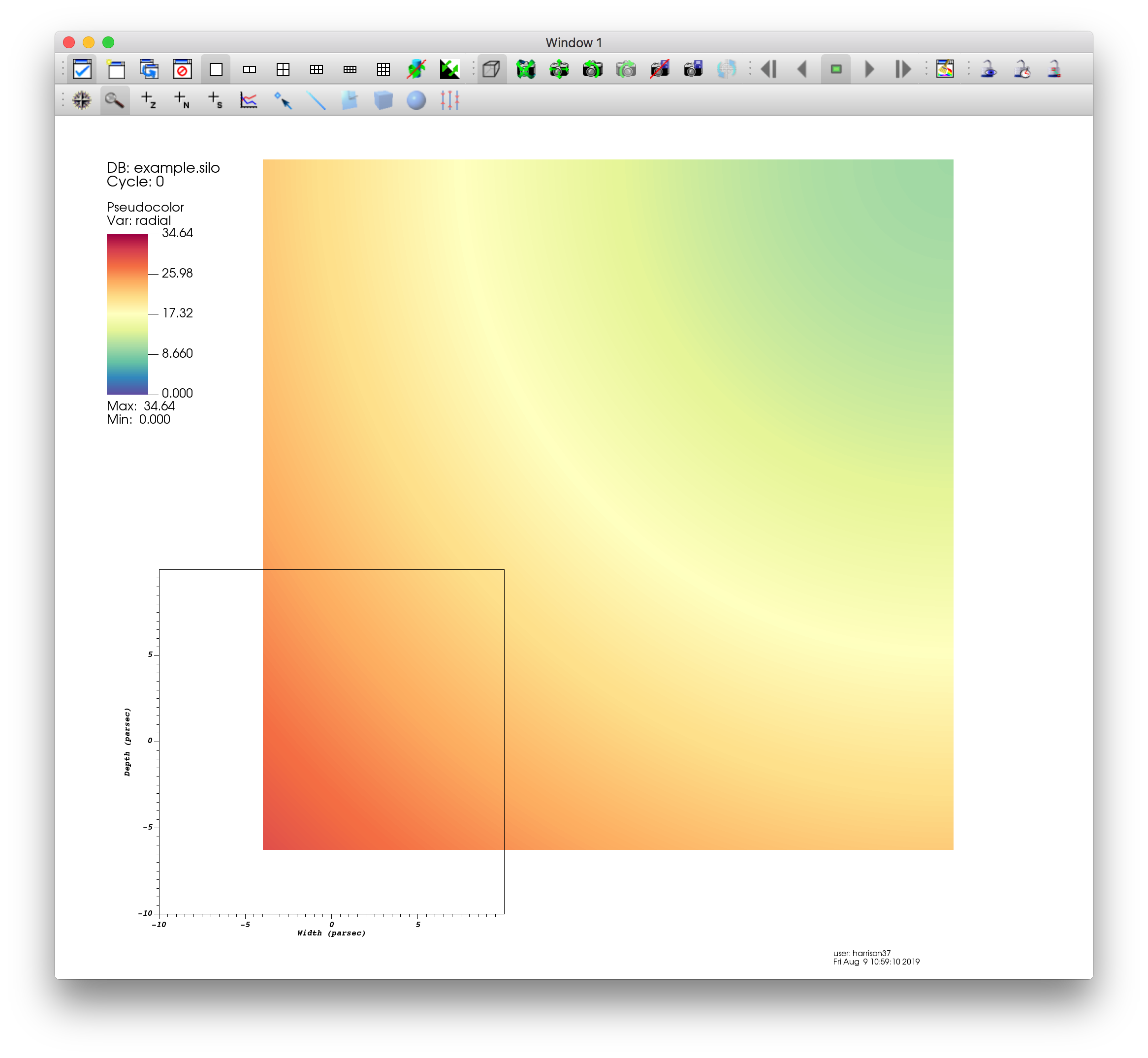Click the choose center of rotation icon
The height and width of the screenshot is (1058, 1148).
coord(727,69)
